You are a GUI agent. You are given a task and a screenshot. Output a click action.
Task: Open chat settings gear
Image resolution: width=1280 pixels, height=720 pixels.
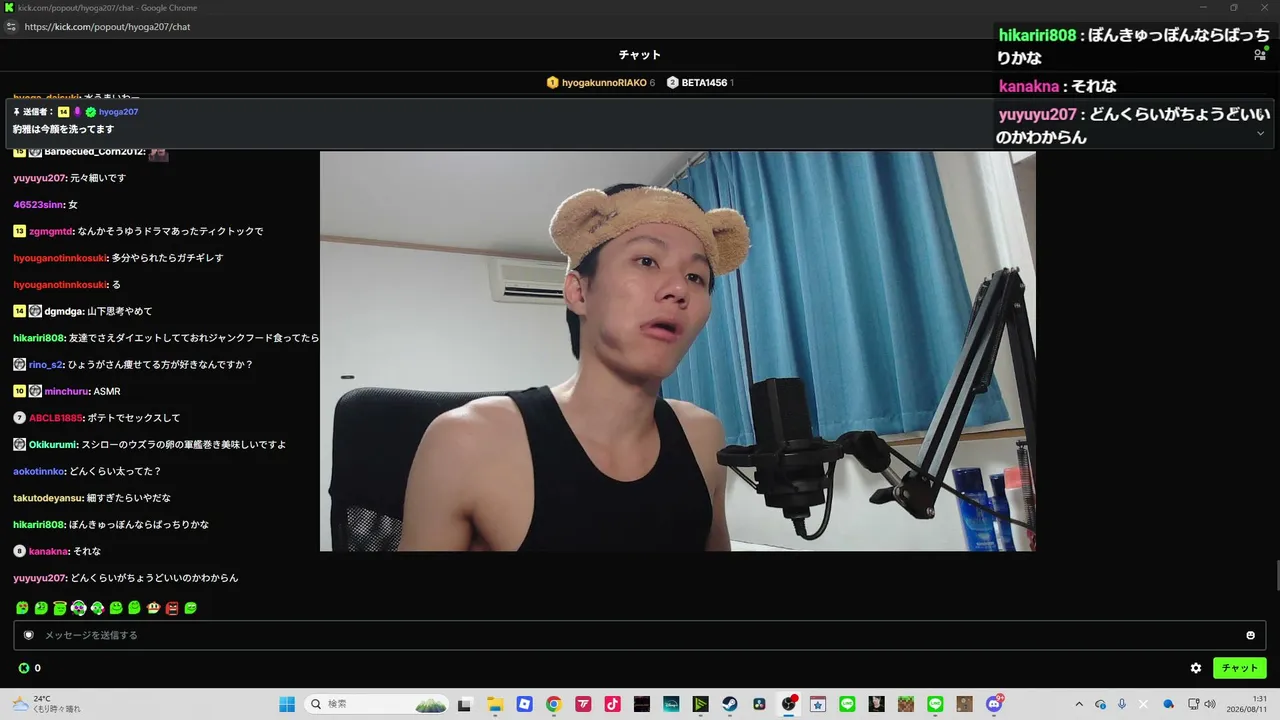[x=1196, y=668]
